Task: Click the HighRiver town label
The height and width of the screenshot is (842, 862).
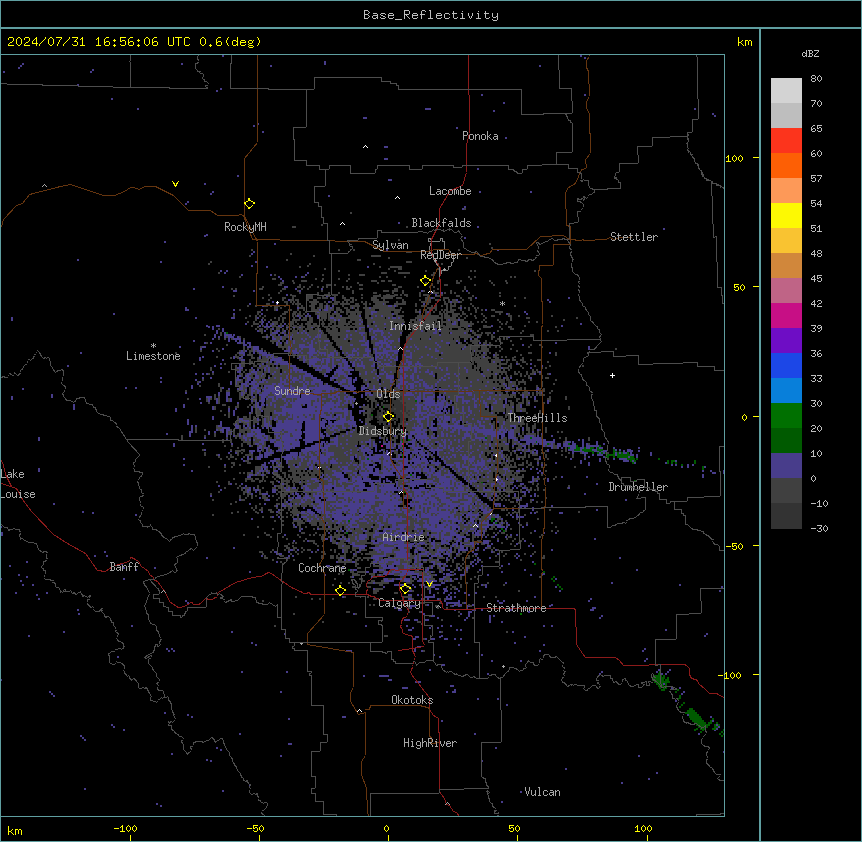Action: tap(430, 743)
